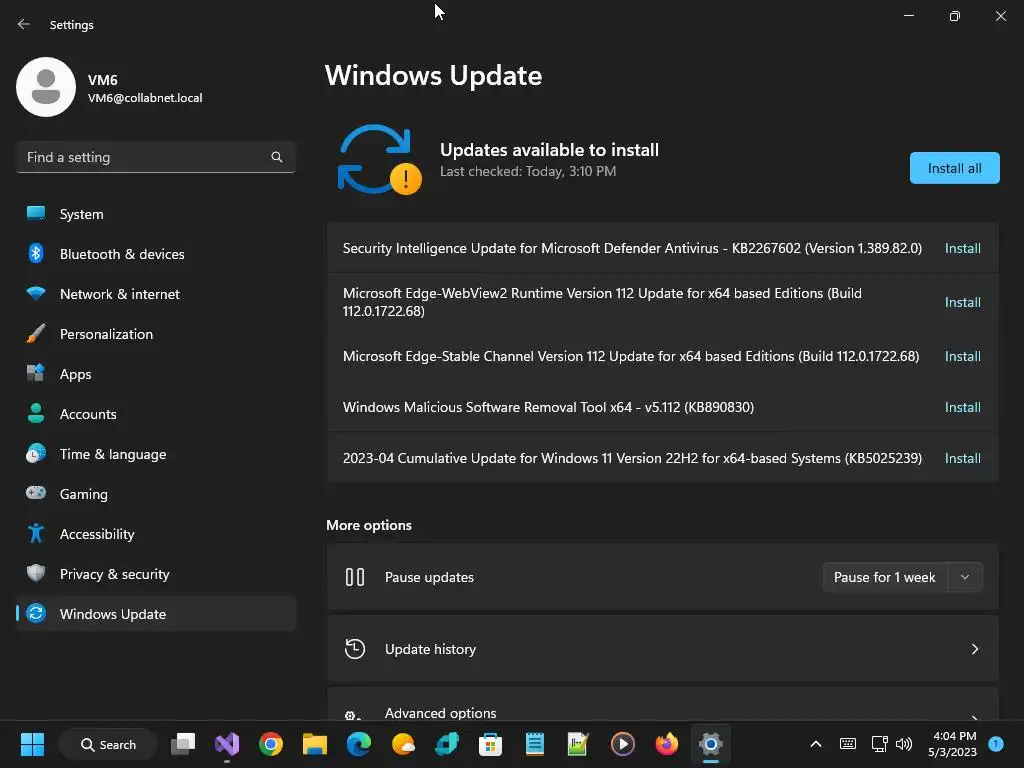
Task: Click the large update status sync icon
Action: [379, 160]
